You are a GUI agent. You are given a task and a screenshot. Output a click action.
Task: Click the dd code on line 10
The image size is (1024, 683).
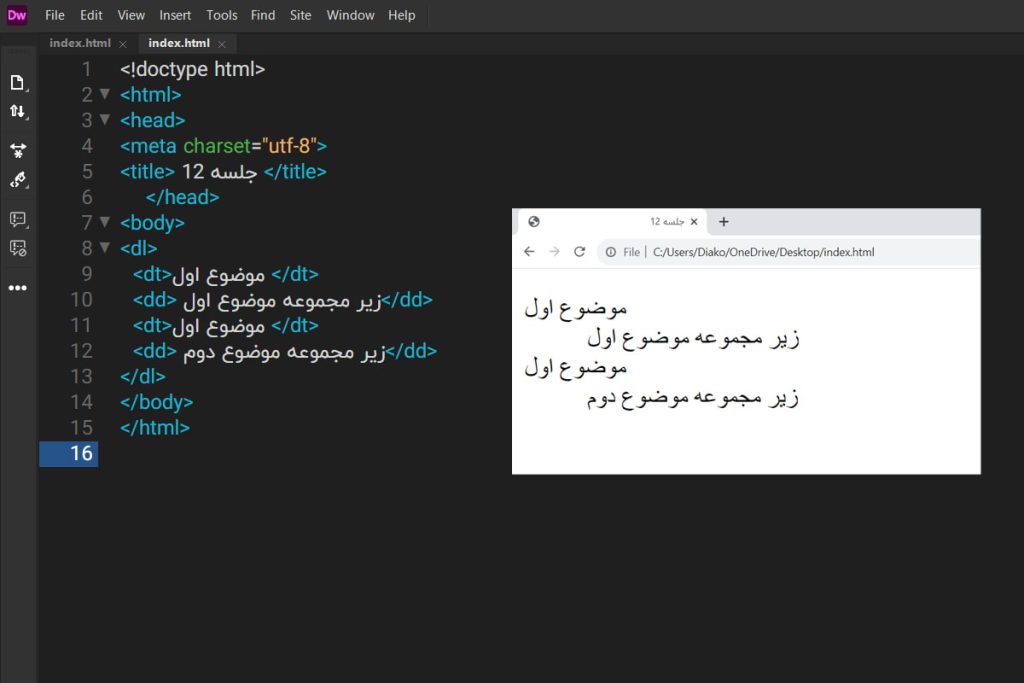coord(283,300)
